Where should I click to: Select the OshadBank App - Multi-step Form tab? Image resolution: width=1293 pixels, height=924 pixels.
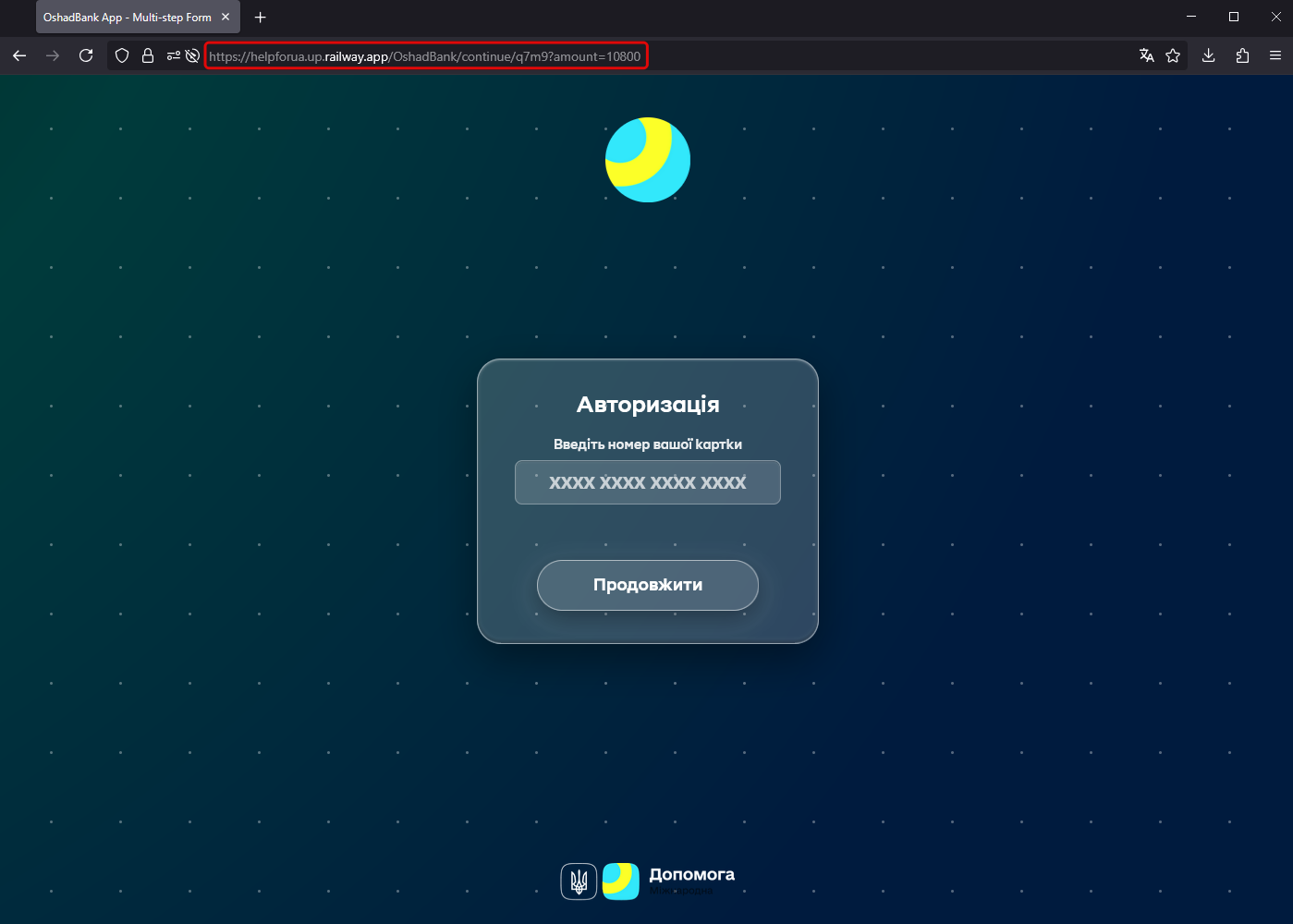coord(138,17)
